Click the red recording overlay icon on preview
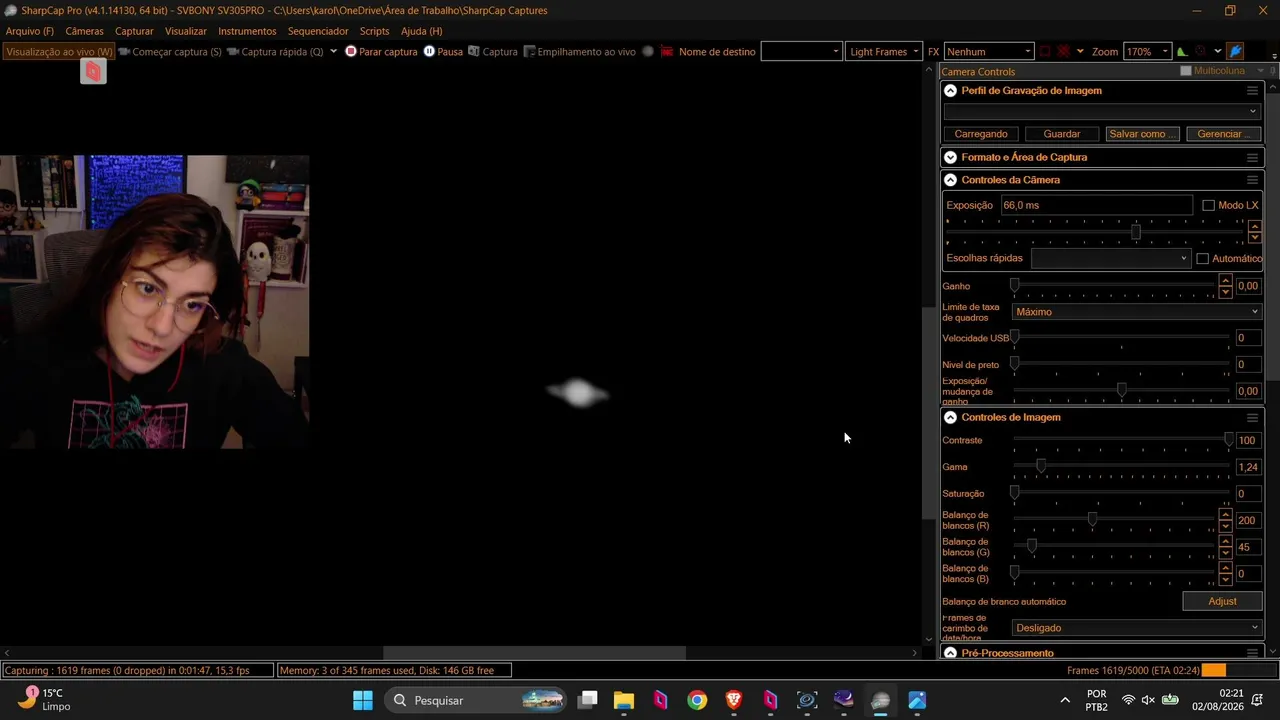 pos(93,71)
